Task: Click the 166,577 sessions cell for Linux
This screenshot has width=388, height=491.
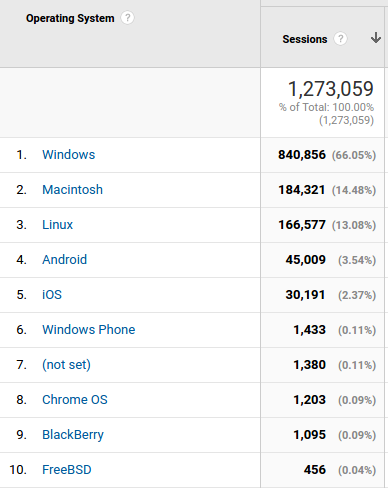Action: [x=302, y=225]
